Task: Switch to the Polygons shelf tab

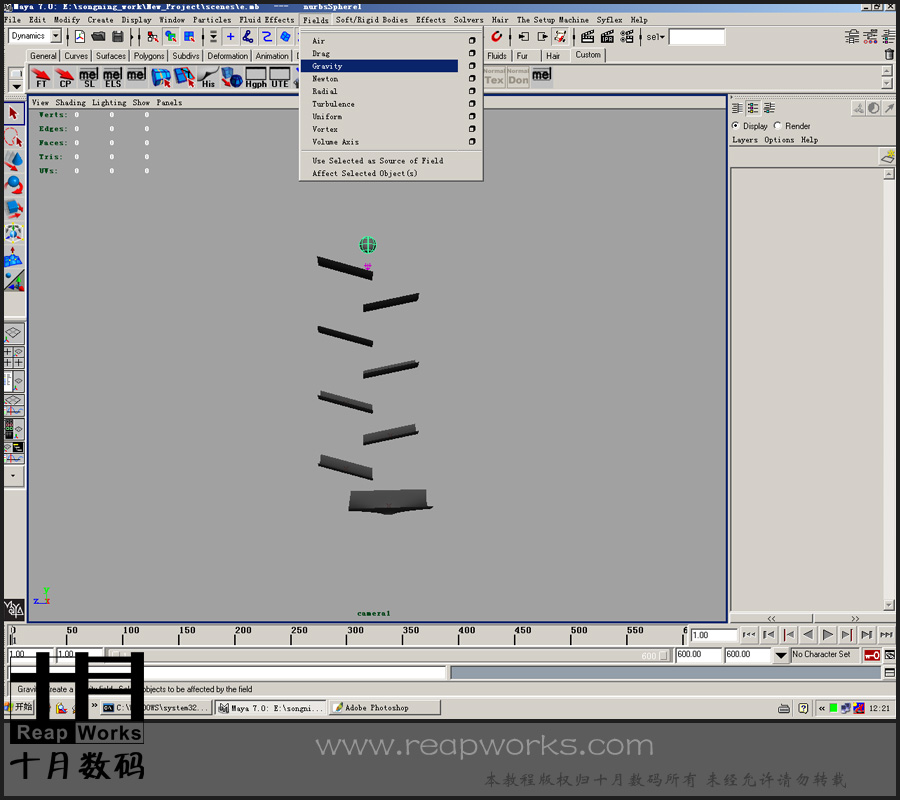Action: coord(149,56)
